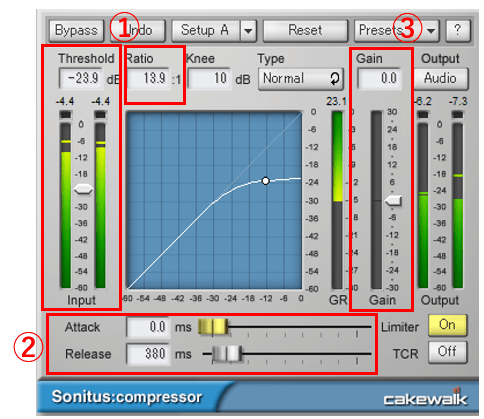Viewport: 484px width, 419px height.
Task: Click the Attack slider knob
Action: tap(213, 327)
